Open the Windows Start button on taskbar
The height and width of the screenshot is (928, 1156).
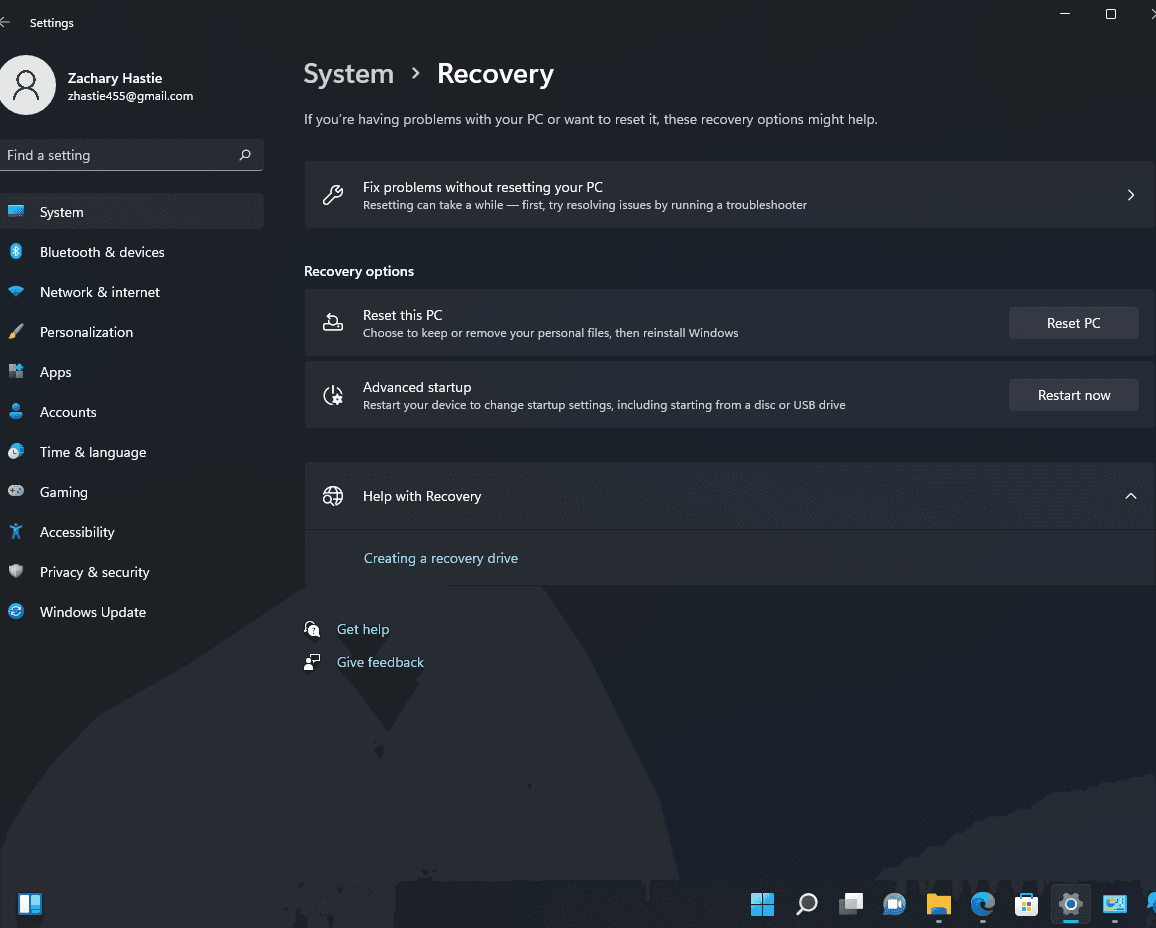coord(762,904)
